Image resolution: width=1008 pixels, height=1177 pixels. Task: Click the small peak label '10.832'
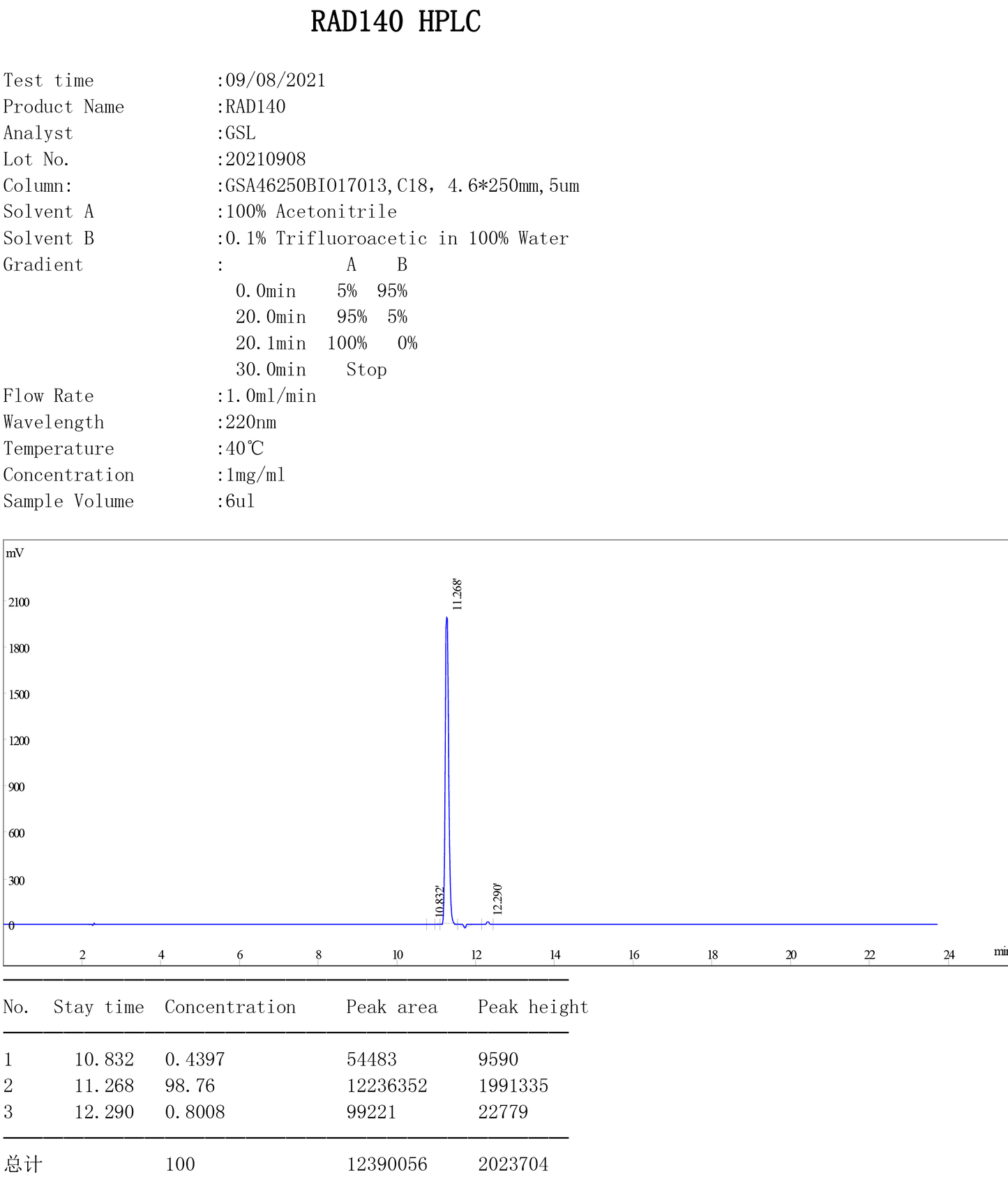[439, 901]
